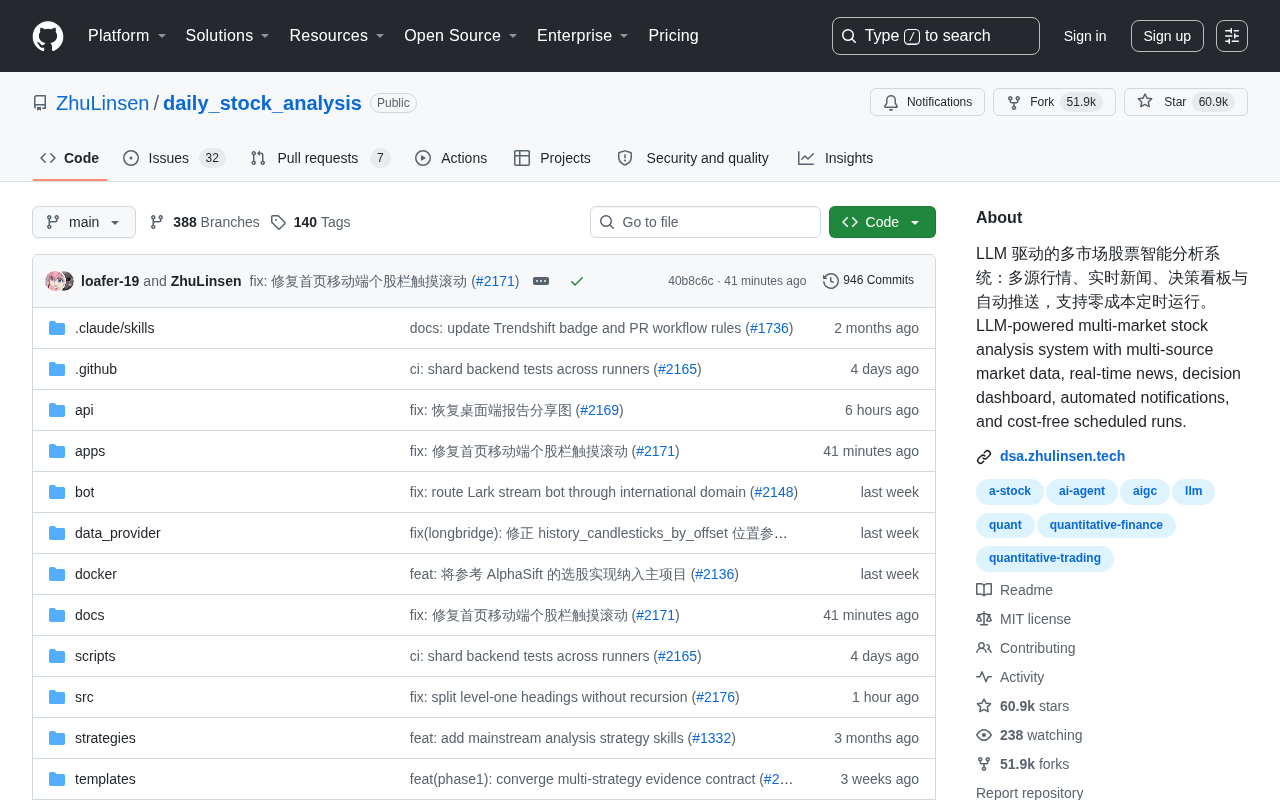This screenshot has width=1280, height=800.
Task: Click the Sign in link
Action: click(x=1085, y=36)
